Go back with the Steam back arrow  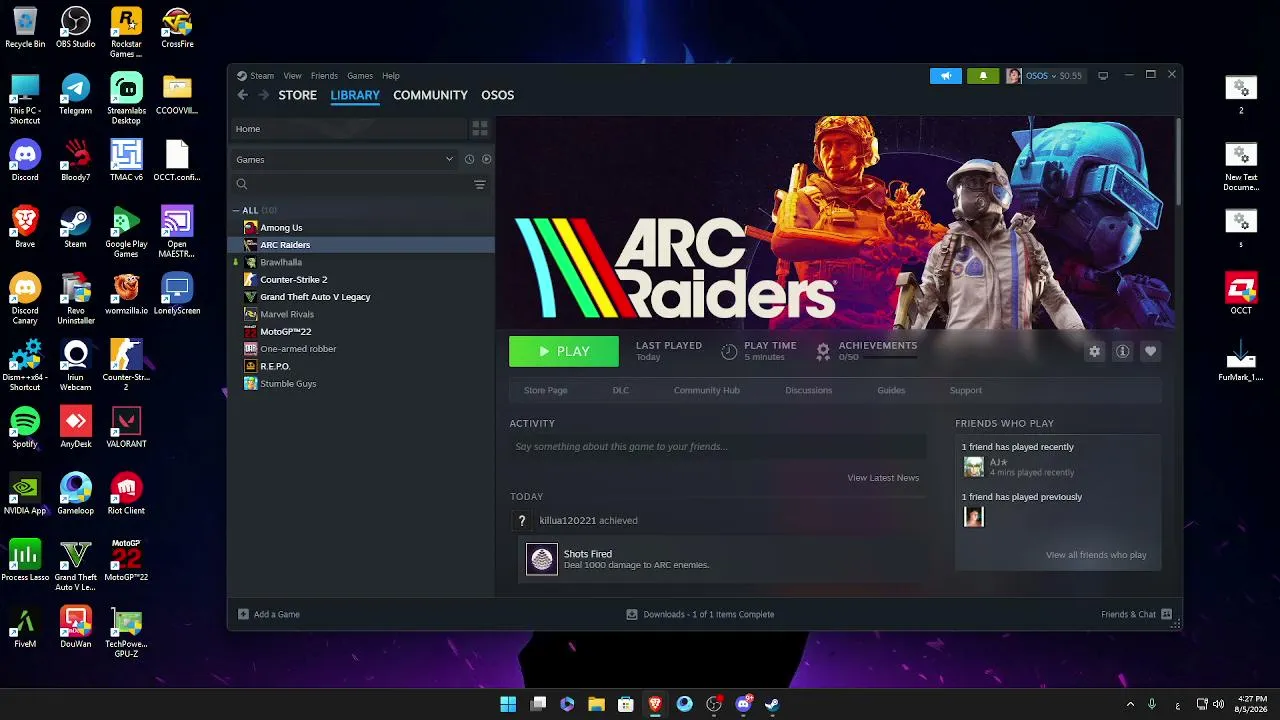click(242, 95)
